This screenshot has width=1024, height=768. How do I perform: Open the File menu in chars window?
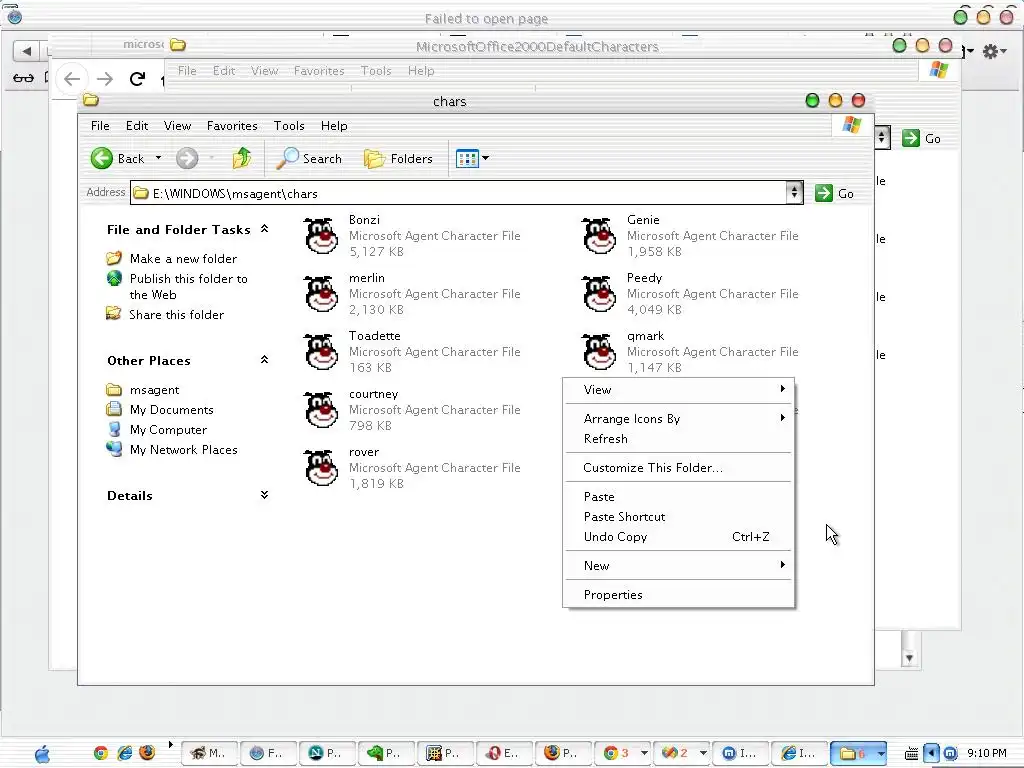coord(100,125)
